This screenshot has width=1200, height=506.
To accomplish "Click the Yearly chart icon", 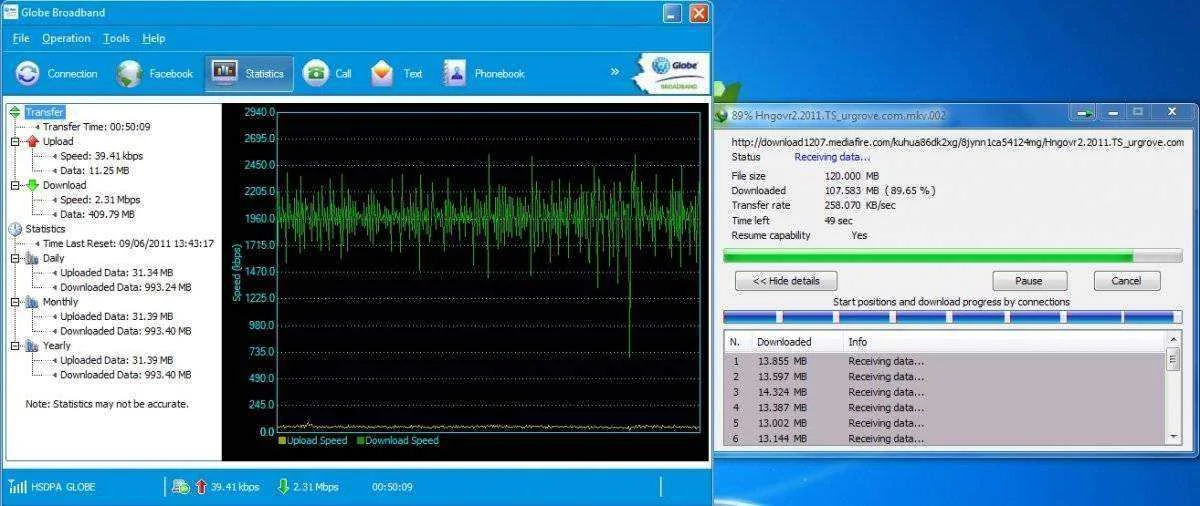I will 32,345.
